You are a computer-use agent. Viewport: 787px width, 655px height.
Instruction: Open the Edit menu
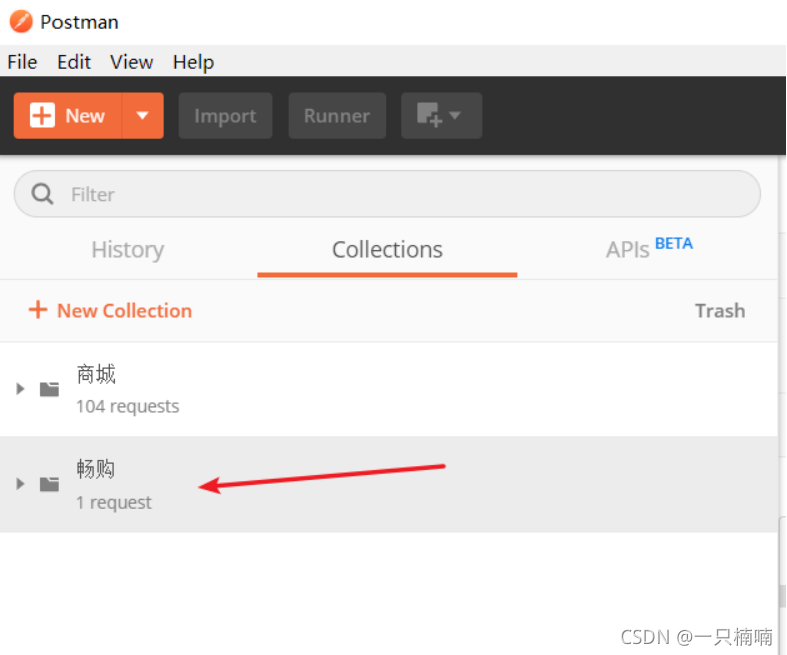(x=74, y=62)
